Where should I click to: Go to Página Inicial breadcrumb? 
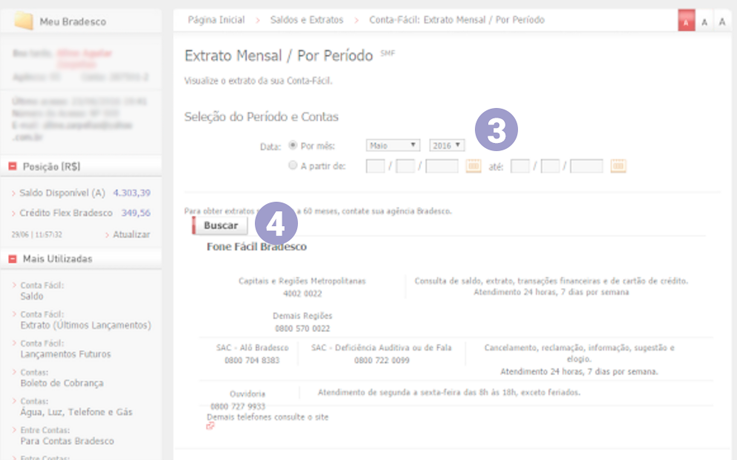pyautogui.click(x=216, y=20)
